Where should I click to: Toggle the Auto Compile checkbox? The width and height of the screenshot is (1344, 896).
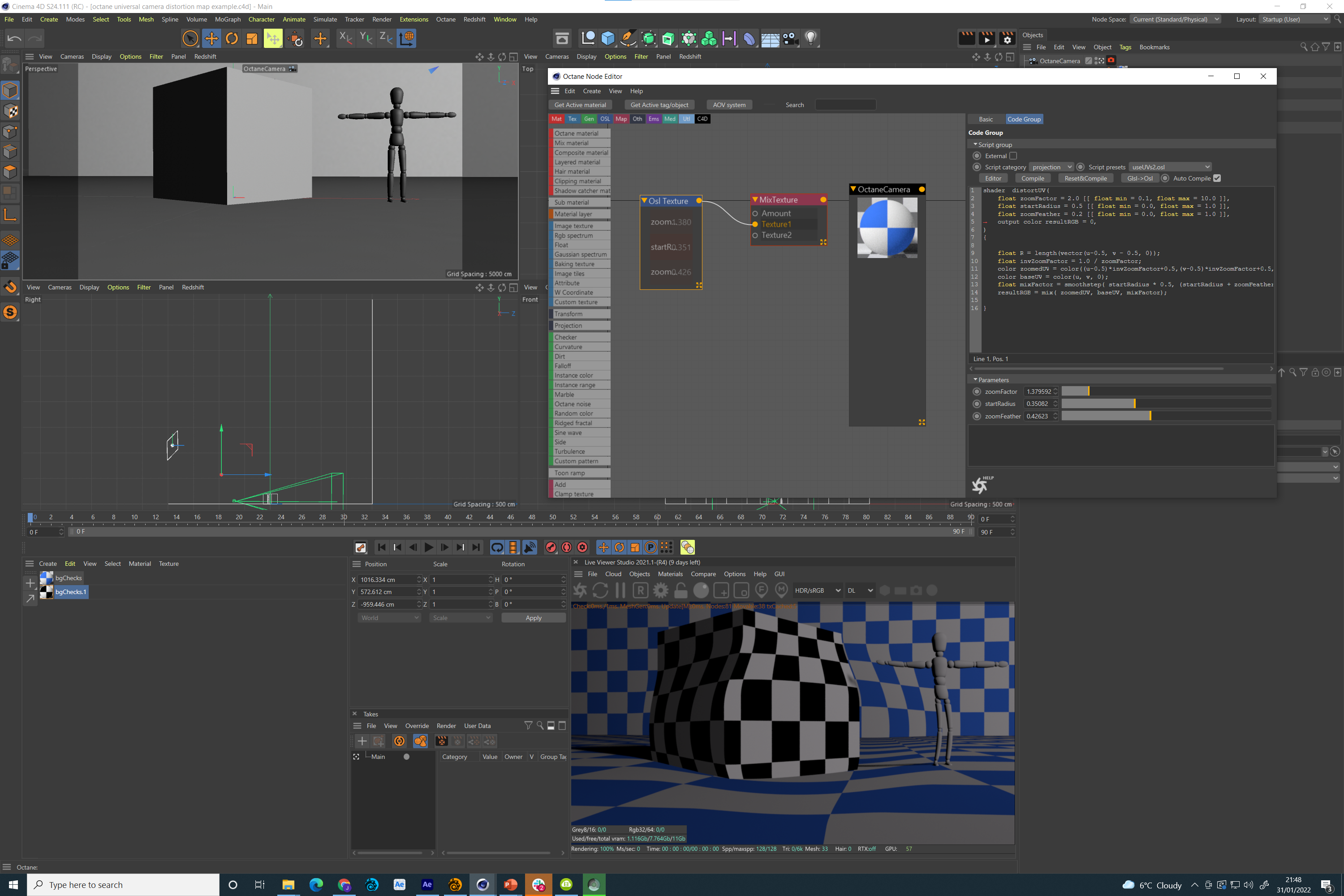tap(1217, 178)
